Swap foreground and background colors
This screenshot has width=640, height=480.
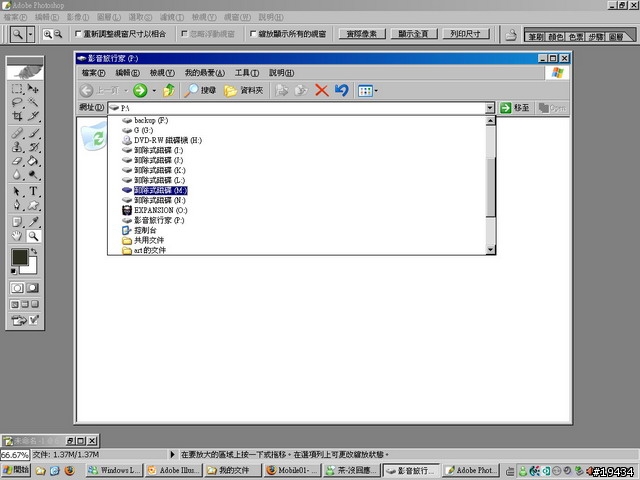point(34,251)
